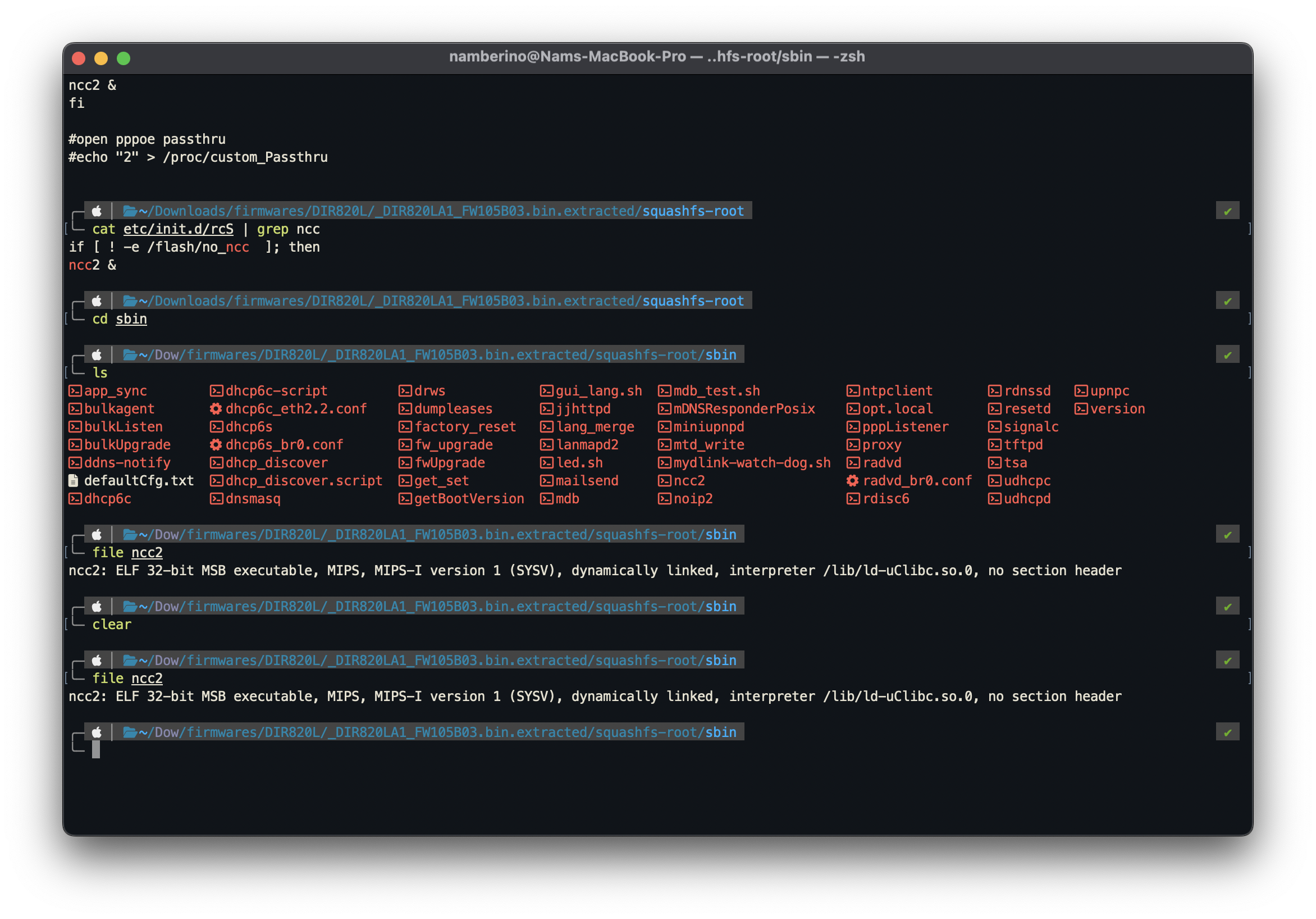Screen dimensions: 1316x919
Task: Click the file name dumpleases
Action: pyautogui.click(x=454, y=409)
